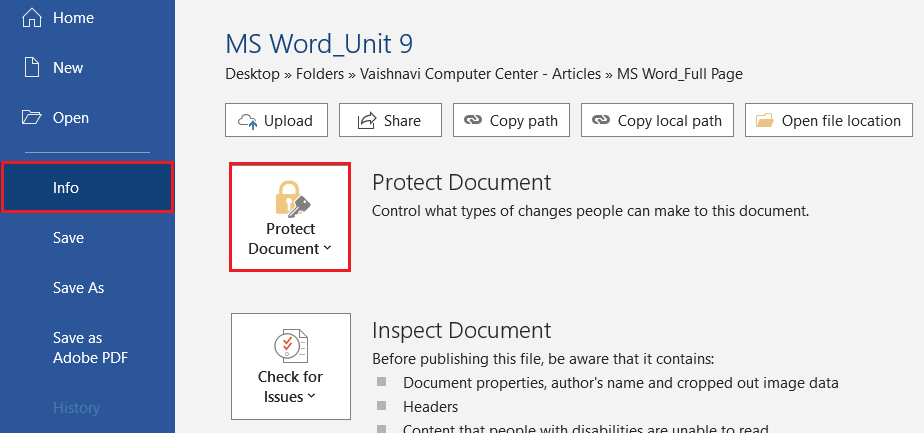Select New in the sidebar

click(87, 68)
